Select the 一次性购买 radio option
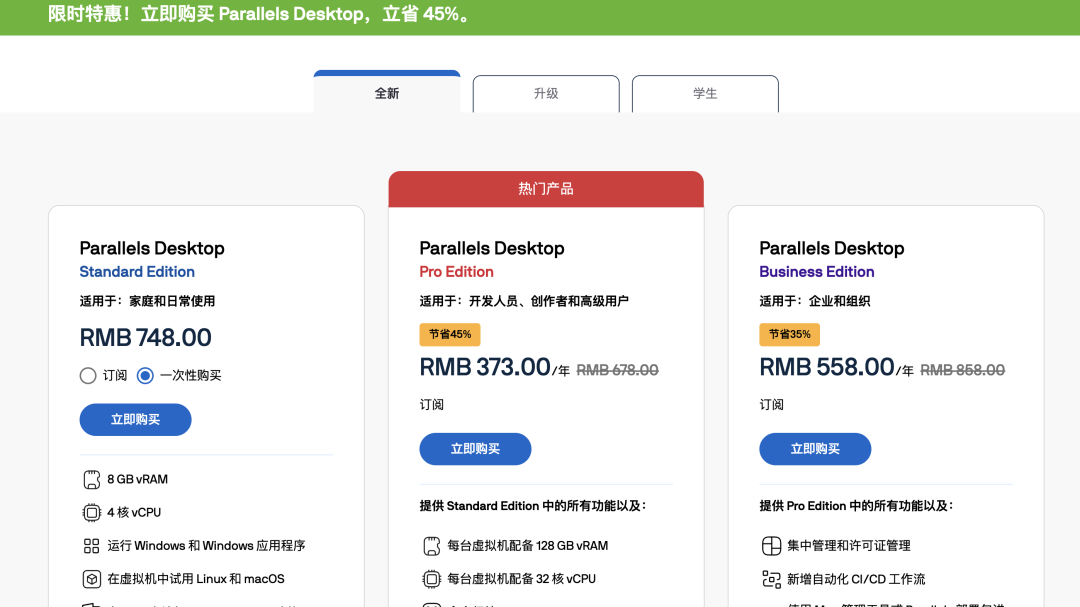This screenshot has height=607, width=1080. (145, 375)
